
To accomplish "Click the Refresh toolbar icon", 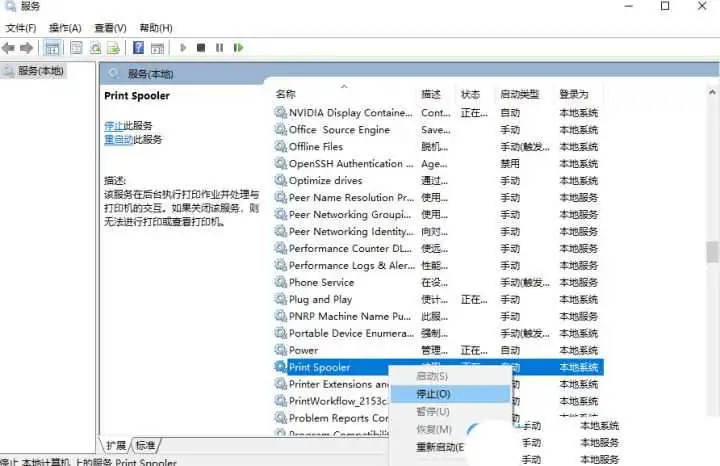I will [96, 47].
